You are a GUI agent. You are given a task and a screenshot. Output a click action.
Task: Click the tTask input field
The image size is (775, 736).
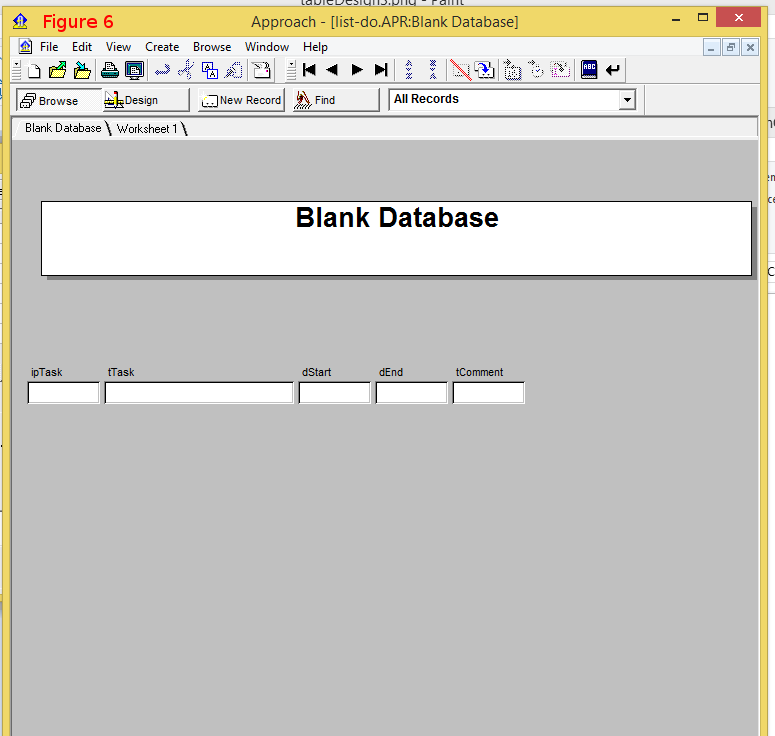(199, 393)
